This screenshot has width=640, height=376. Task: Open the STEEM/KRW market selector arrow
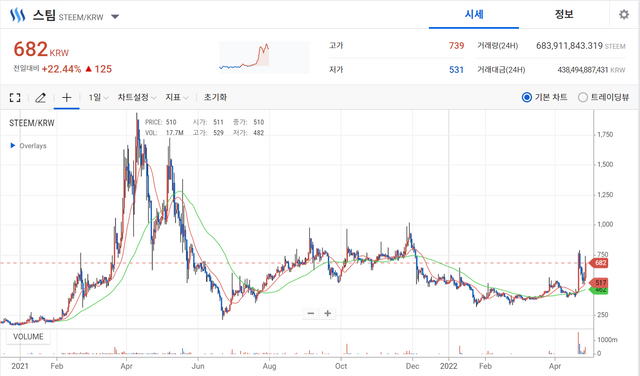tap(115, 17)
